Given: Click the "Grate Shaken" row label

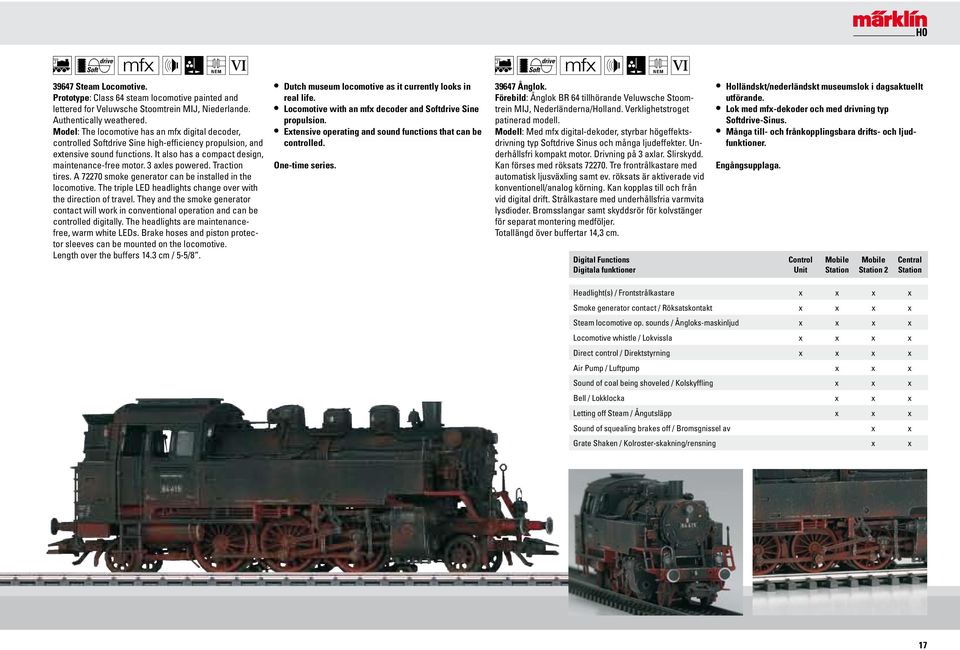Looking at the screenshot, I should 644,443.
